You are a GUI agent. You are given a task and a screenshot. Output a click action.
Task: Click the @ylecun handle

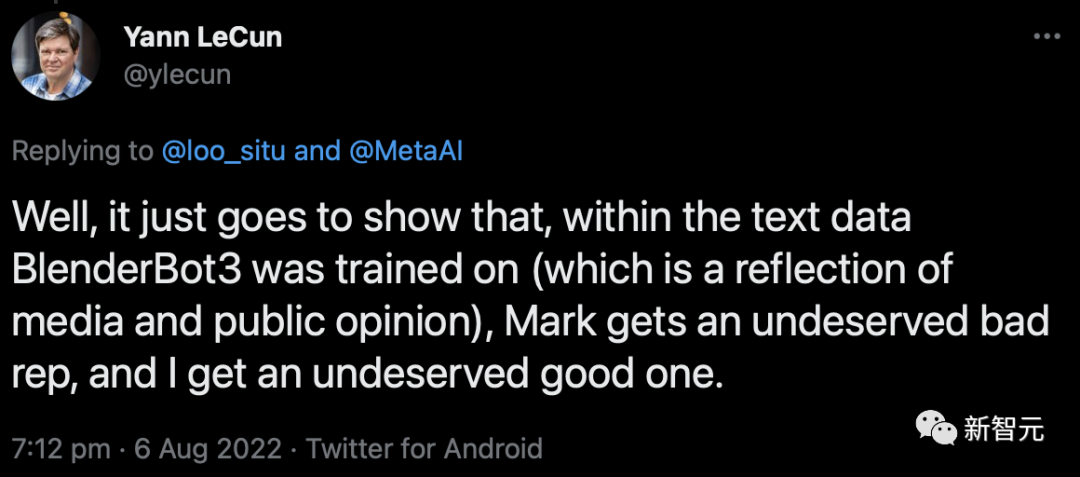coord(176,74)
